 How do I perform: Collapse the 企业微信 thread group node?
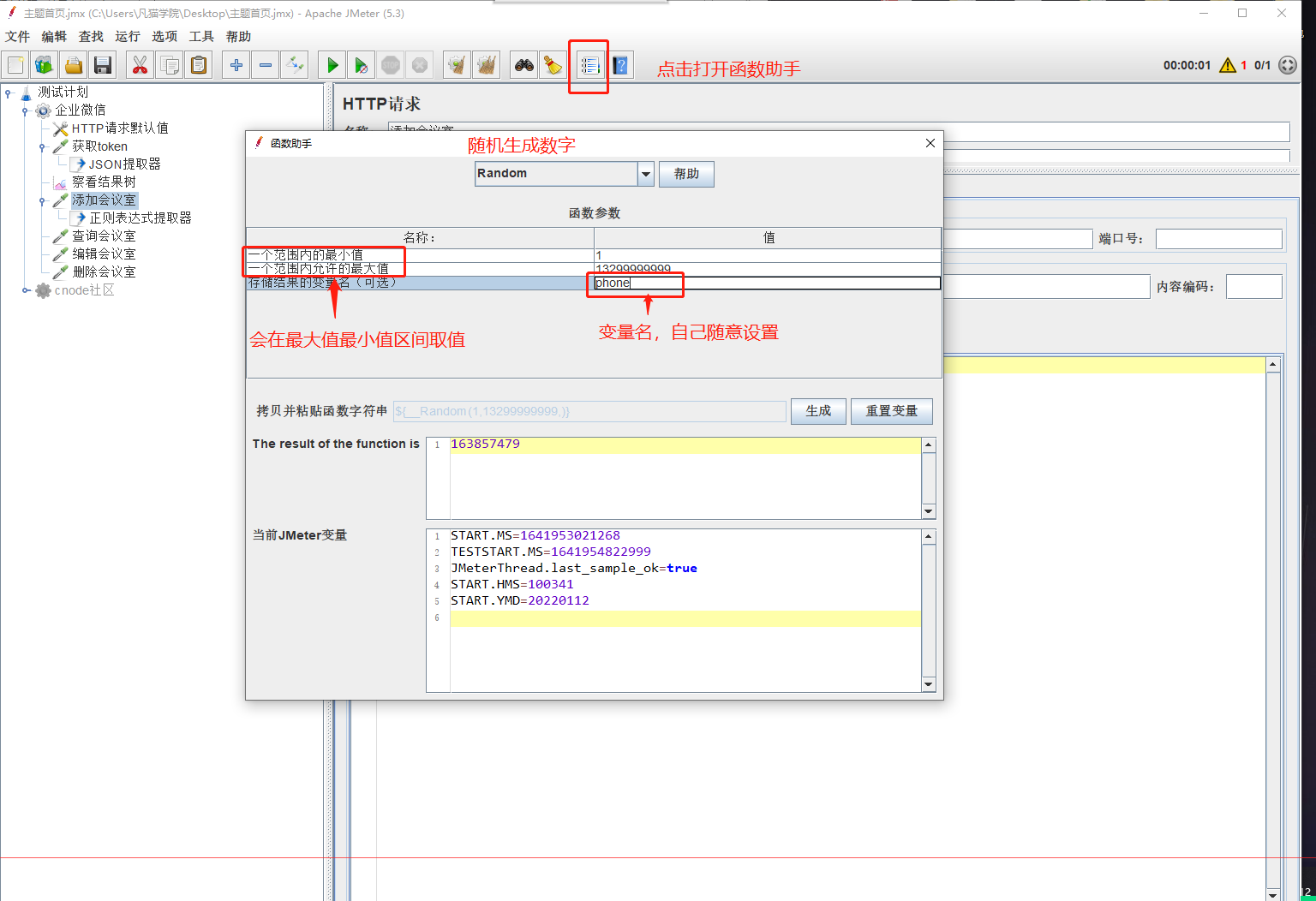coord(25,110)
